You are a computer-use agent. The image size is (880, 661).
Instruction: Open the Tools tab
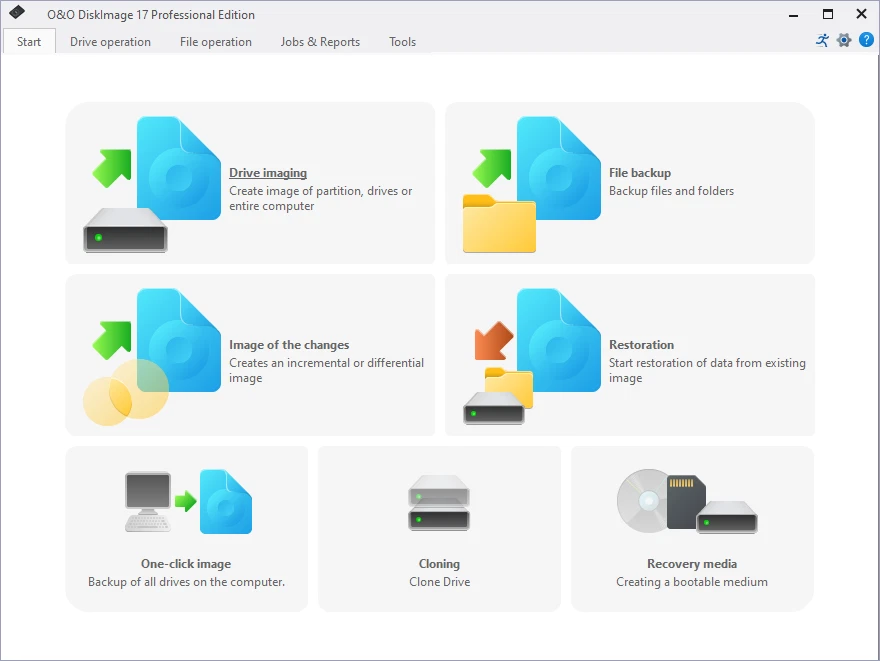click(x=402, y=42)
